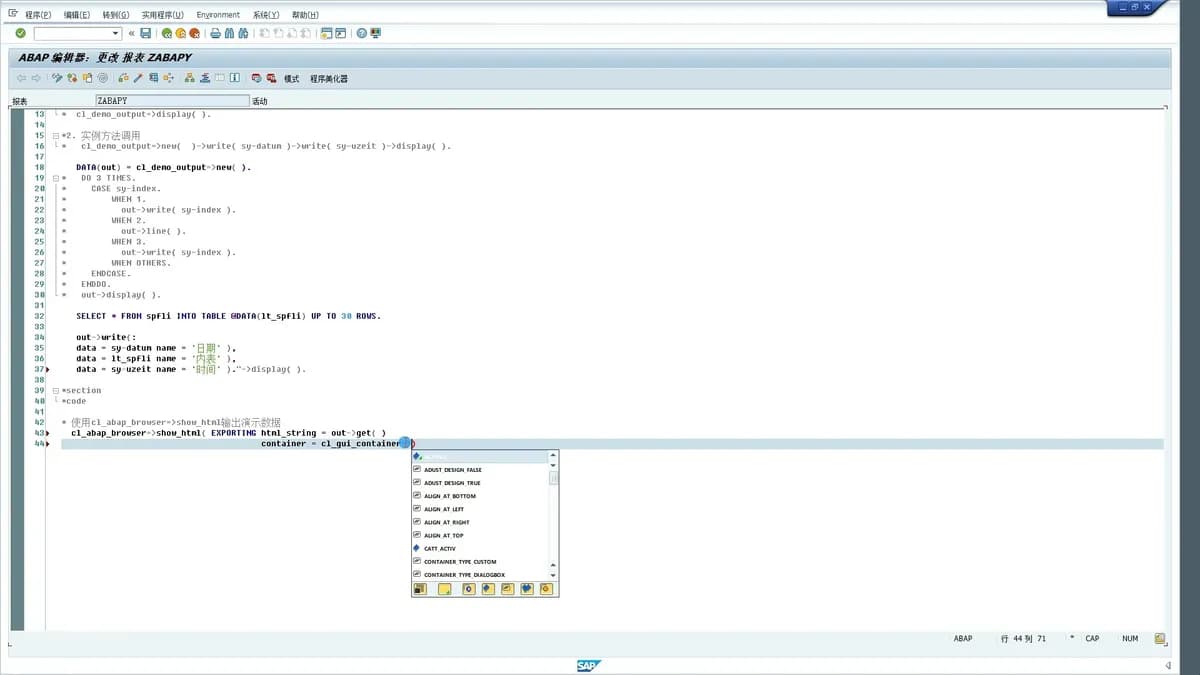Screen dimensions: 1200x675
Task: Click the status bar layout icon next to NUM
Action: click(x=1160, y=638)
